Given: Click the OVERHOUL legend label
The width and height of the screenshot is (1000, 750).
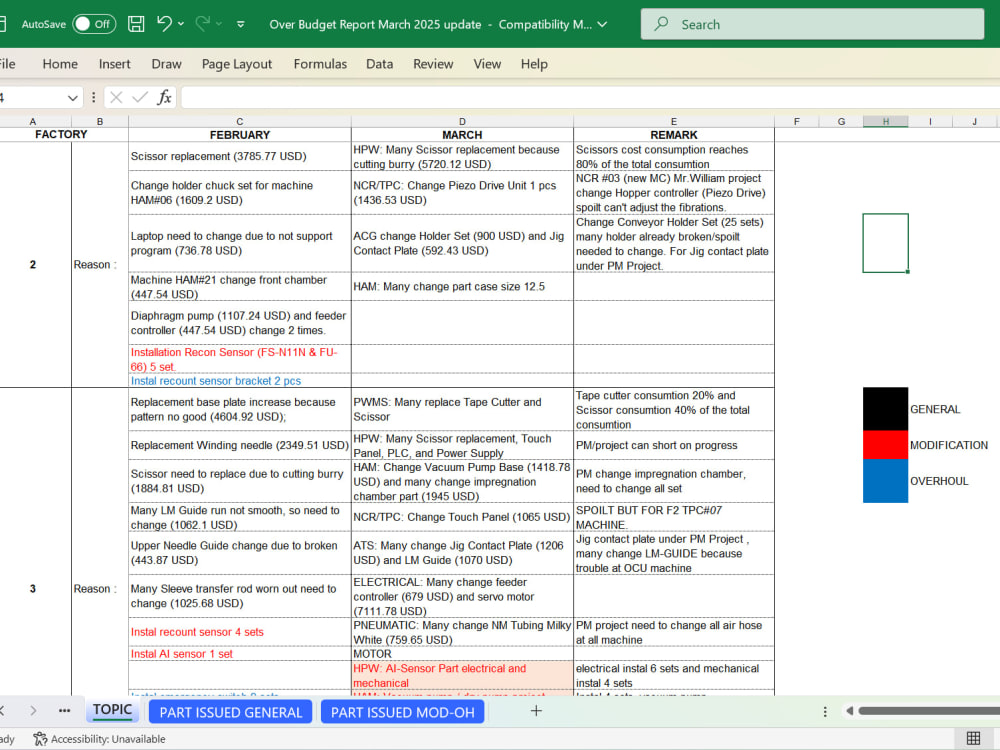Looking at the screenshot, I should [x=939, y=481].
